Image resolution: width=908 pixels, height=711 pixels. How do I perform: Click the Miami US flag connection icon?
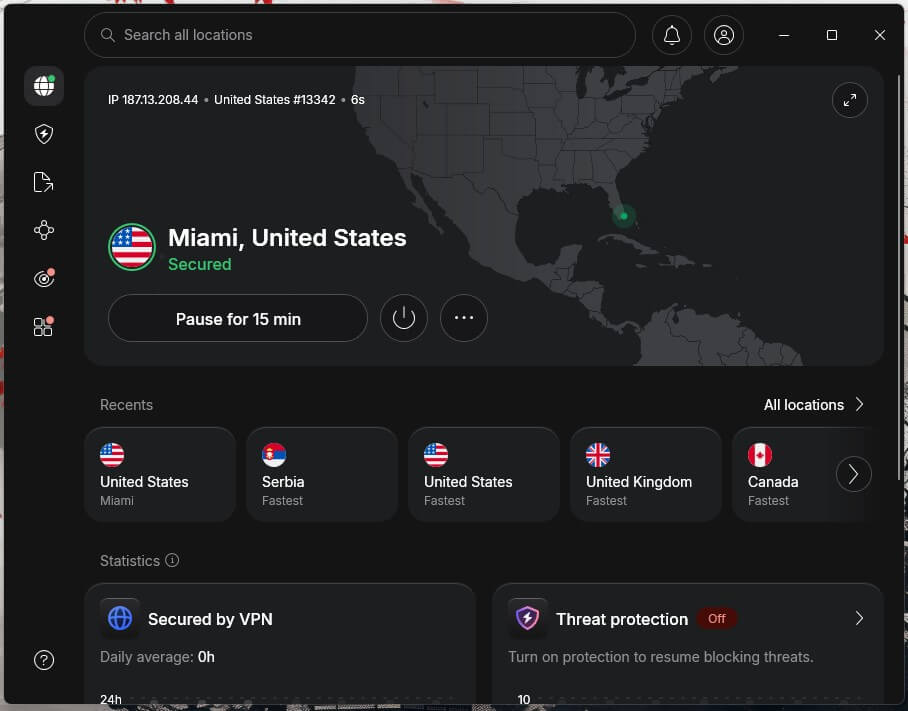pyautogui.click(x=132, y=247)
